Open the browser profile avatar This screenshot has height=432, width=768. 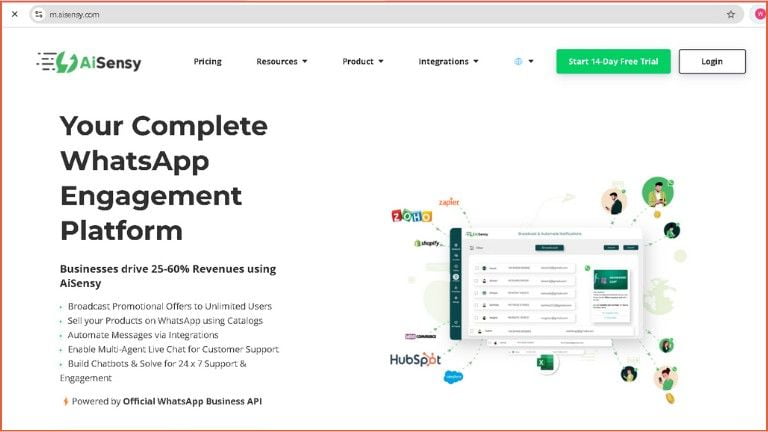point(760,14)
